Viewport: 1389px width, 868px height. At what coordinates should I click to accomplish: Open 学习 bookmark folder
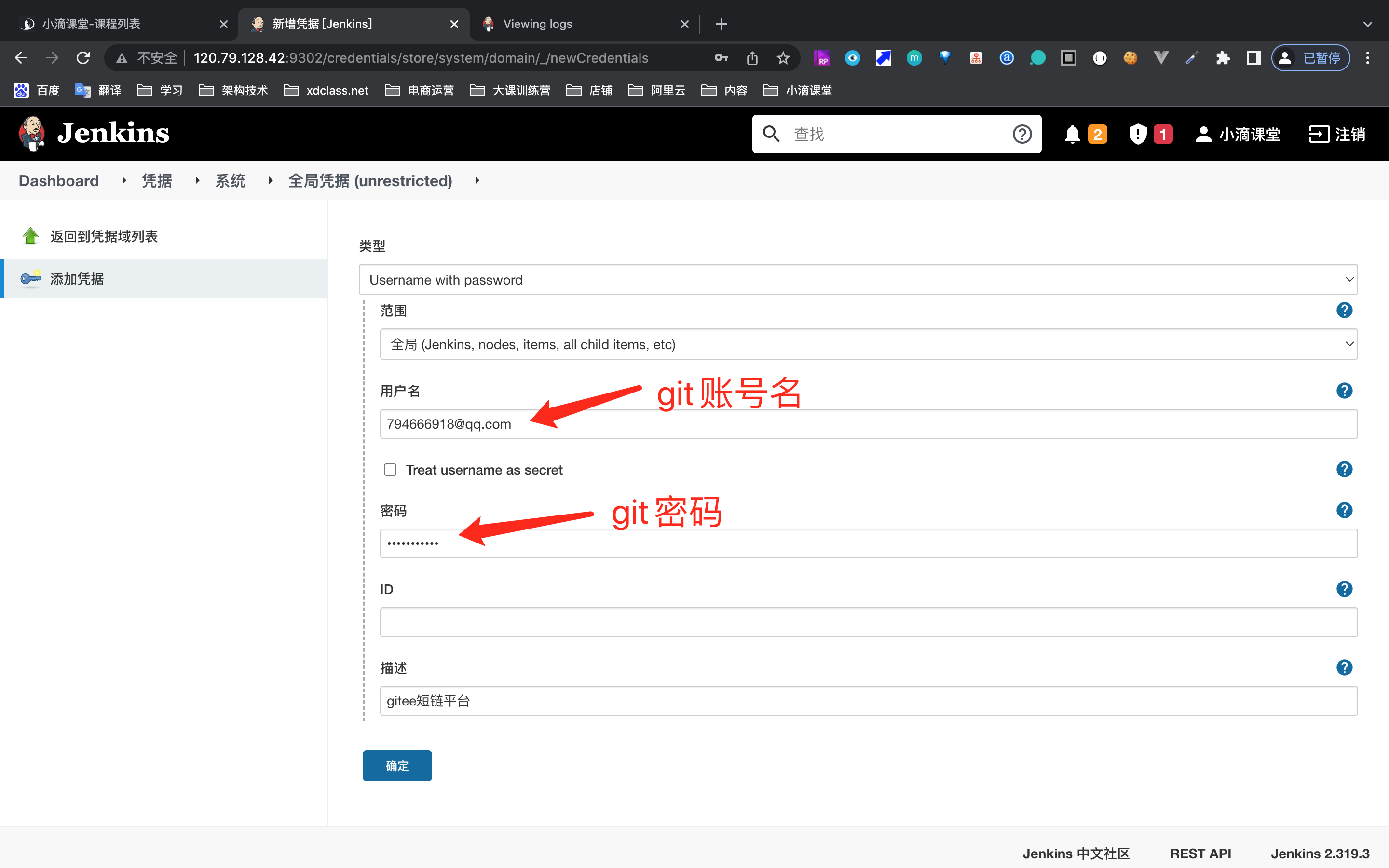click(160, 91)
